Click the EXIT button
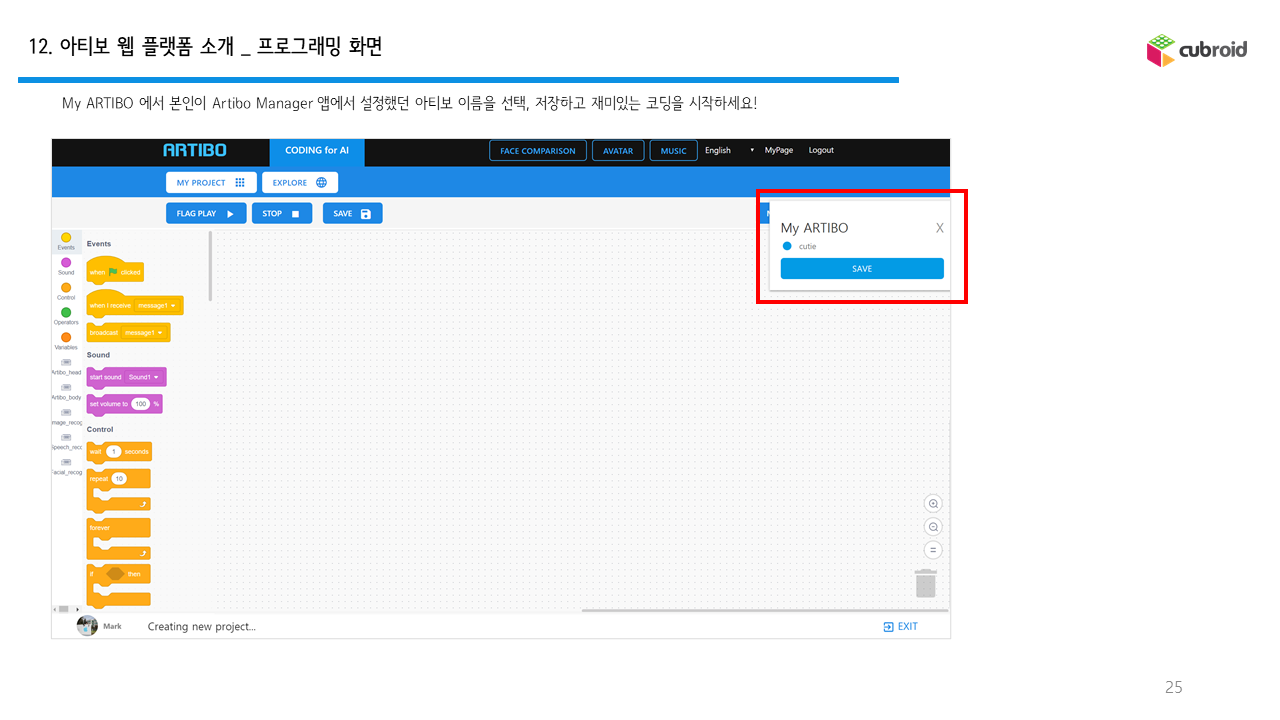Viewport: 1280px width, 720px height. point(900,627)
